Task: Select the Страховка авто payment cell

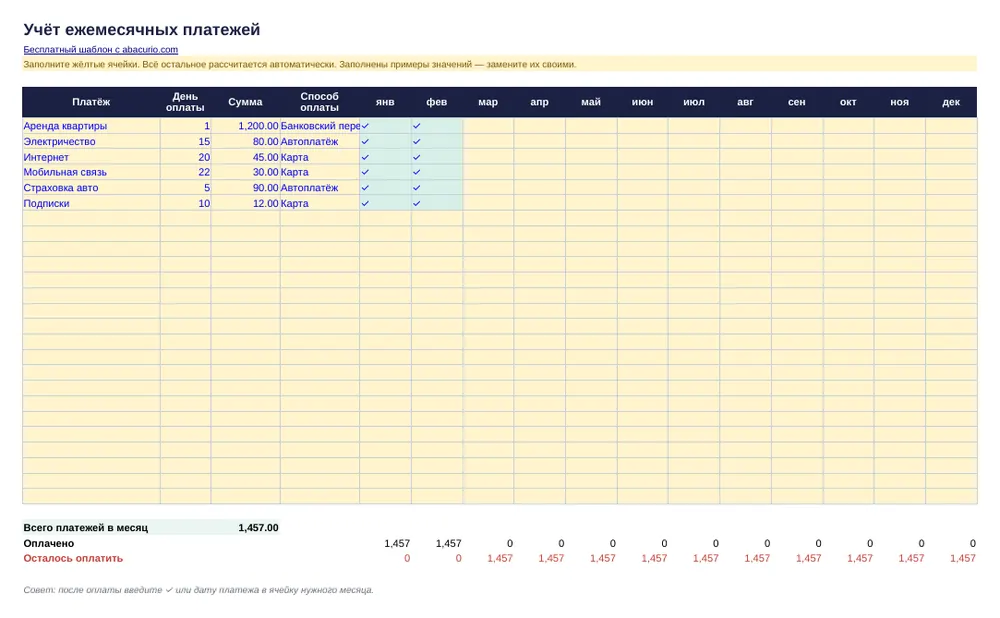Action: 91,188
